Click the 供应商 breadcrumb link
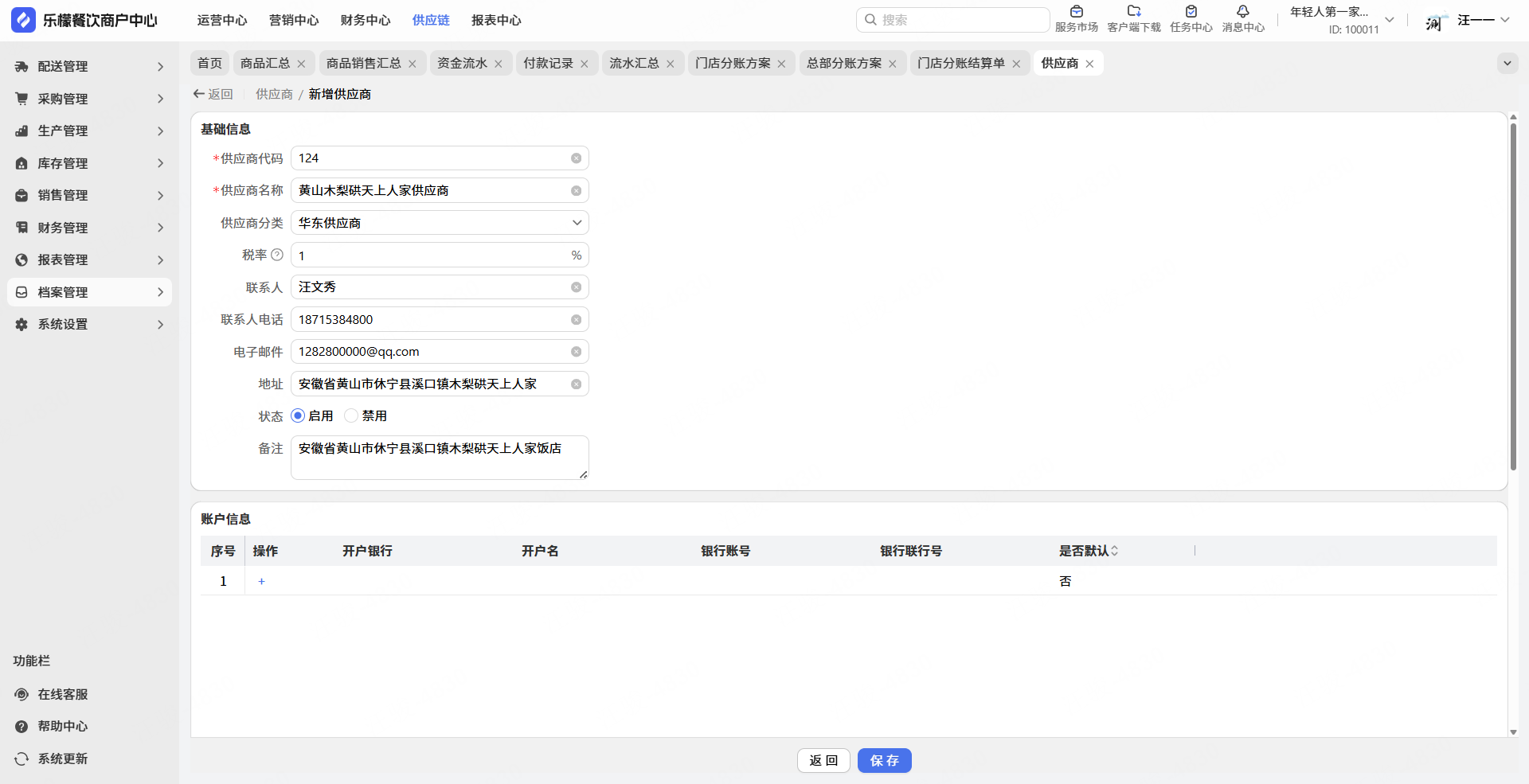The height and width of the screenshot is (784, 1529). 274,94
